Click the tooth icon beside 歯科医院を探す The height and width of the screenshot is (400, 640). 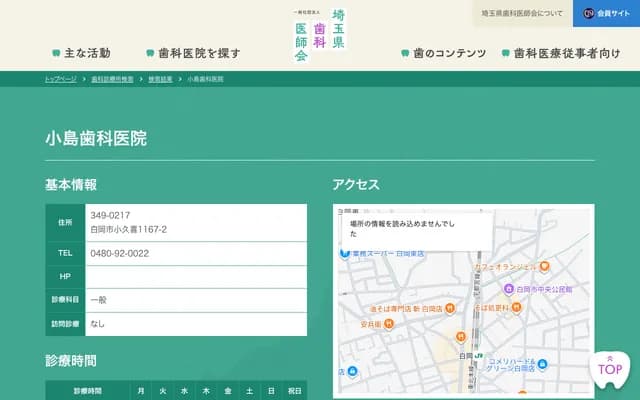(x=150, y=53)
